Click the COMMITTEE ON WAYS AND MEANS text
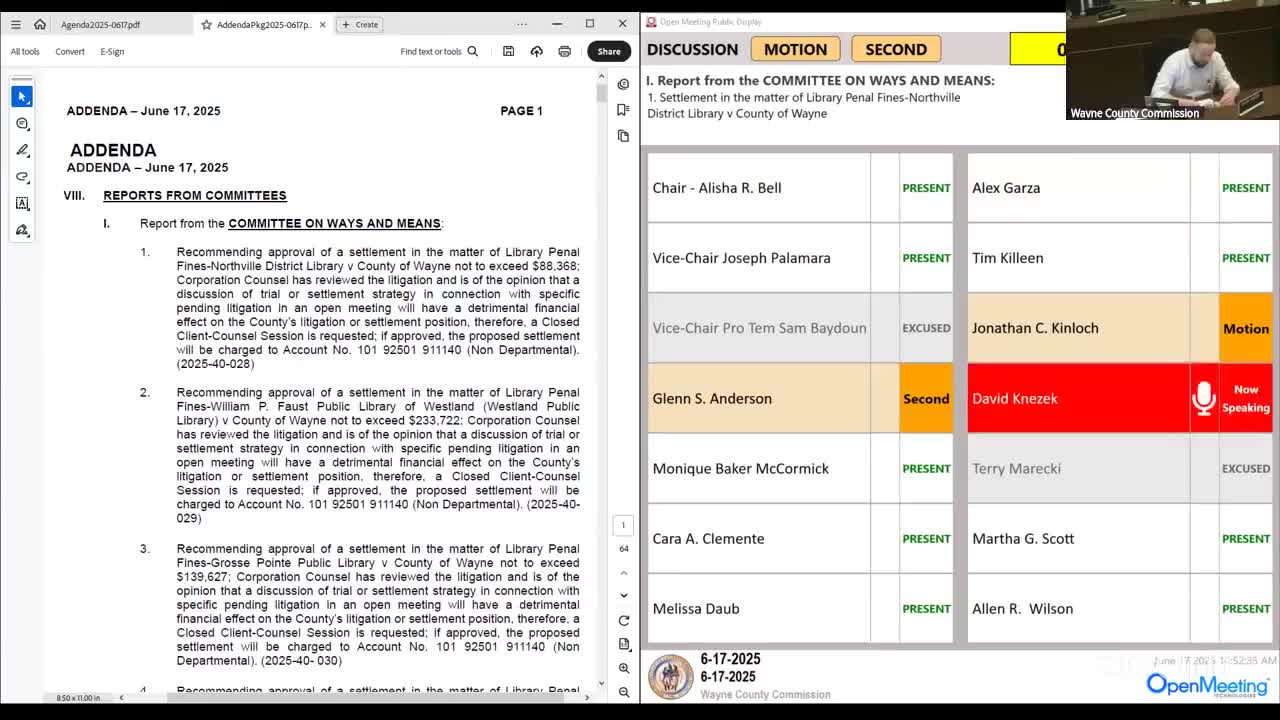Image resolution: width=1280 pixels, height=720 pixels. point(334,223)
